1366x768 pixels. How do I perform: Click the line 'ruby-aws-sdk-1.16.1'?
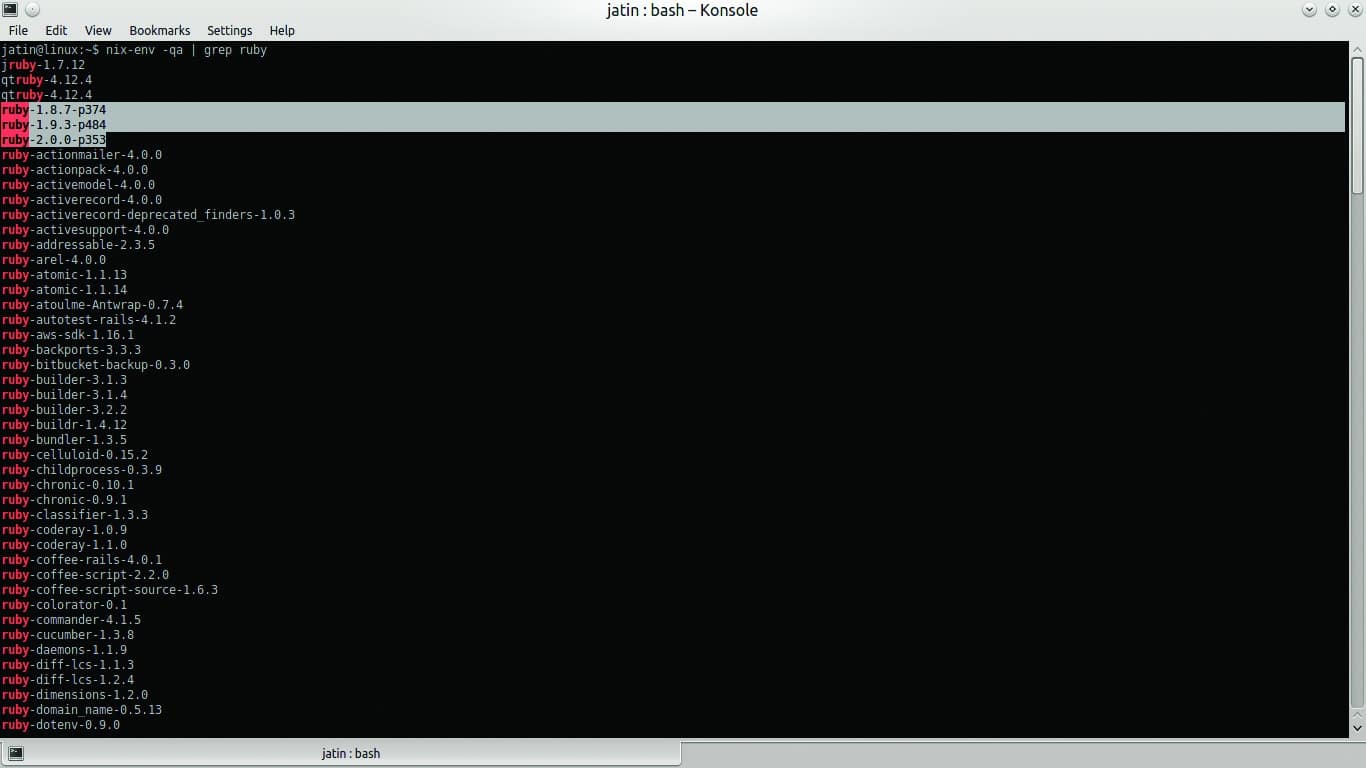[68, 335]
